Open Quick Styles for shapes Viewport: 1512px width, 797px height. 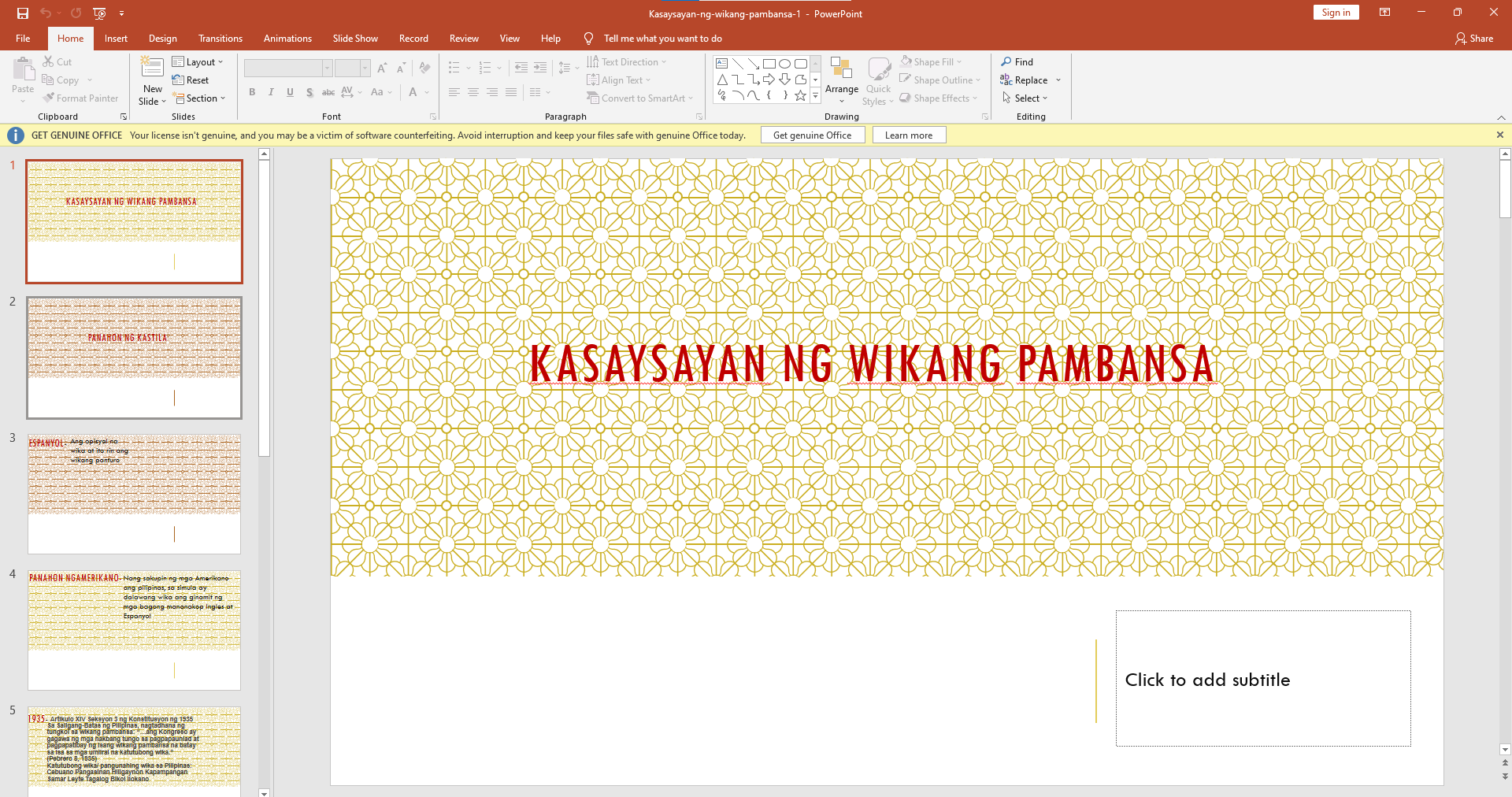(879, 80)
